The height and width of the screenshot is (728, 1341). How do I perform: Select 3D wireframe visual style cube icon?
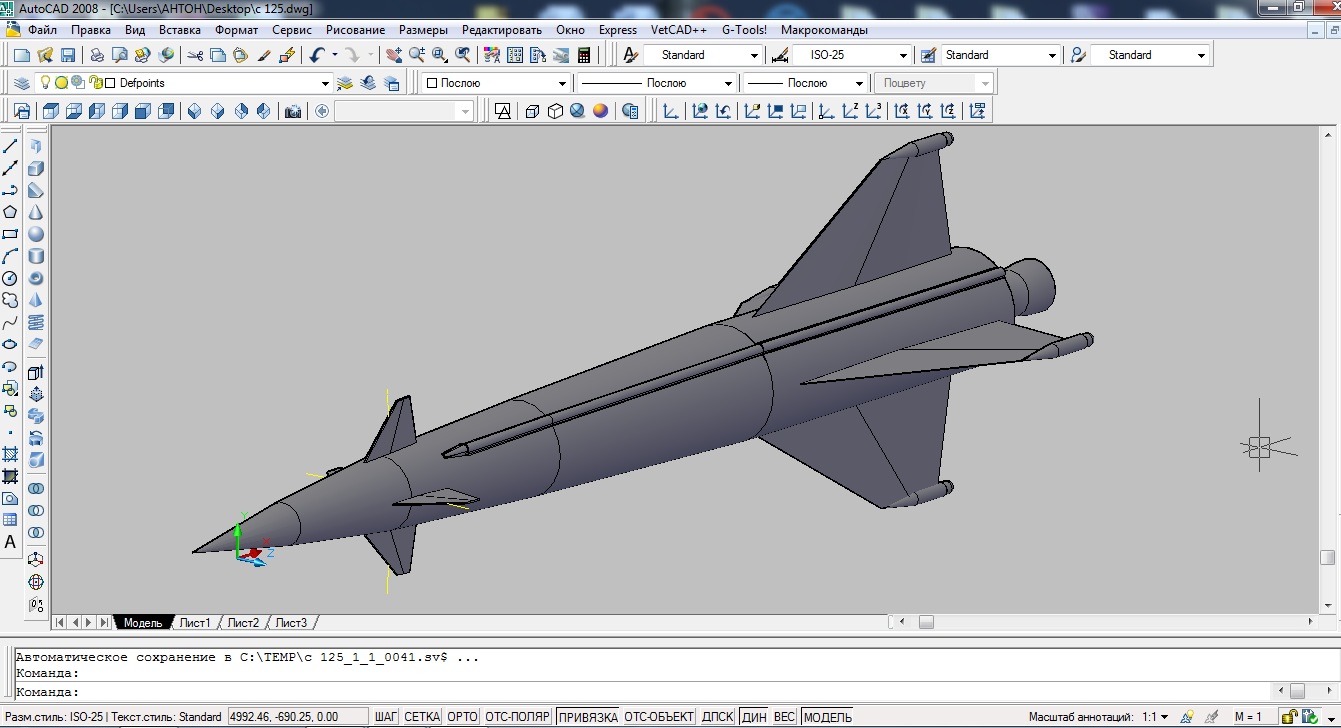click(532, 111)
